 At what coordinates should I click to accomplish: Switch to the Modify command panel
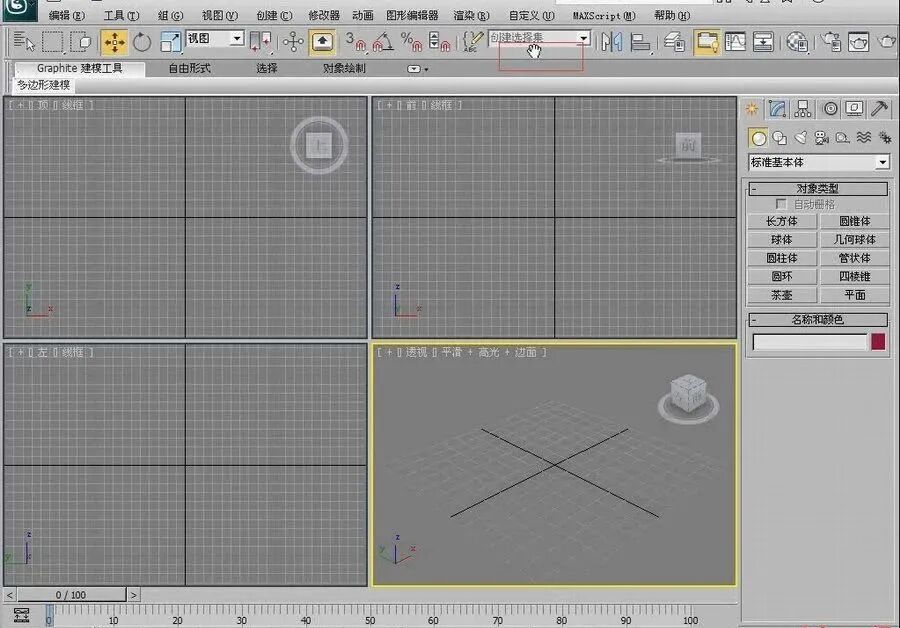point(777,108)
